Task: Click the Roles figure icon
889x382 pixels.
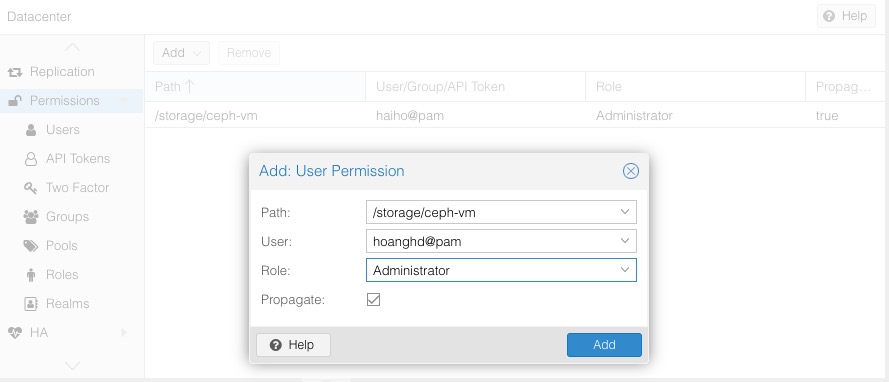Action: tap(31, 275)
